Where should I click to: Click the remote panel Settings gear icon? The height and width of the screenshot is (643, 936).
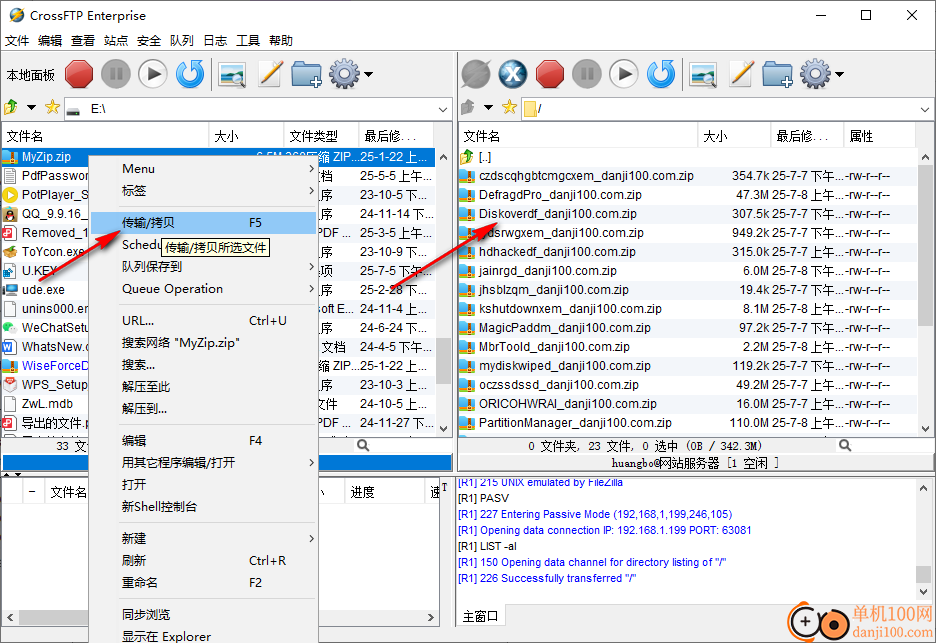click(815, 75)
